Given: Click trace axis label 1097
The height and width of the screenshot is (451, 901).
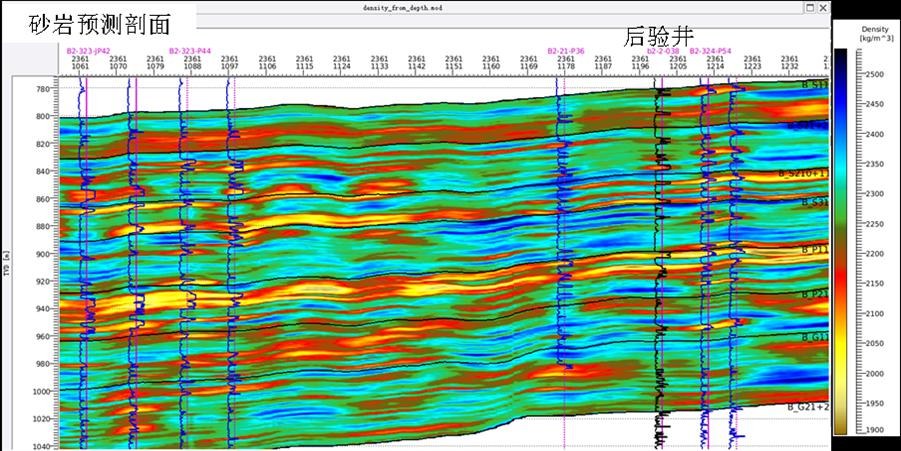Looking at the screenshot, I should 230,66.
